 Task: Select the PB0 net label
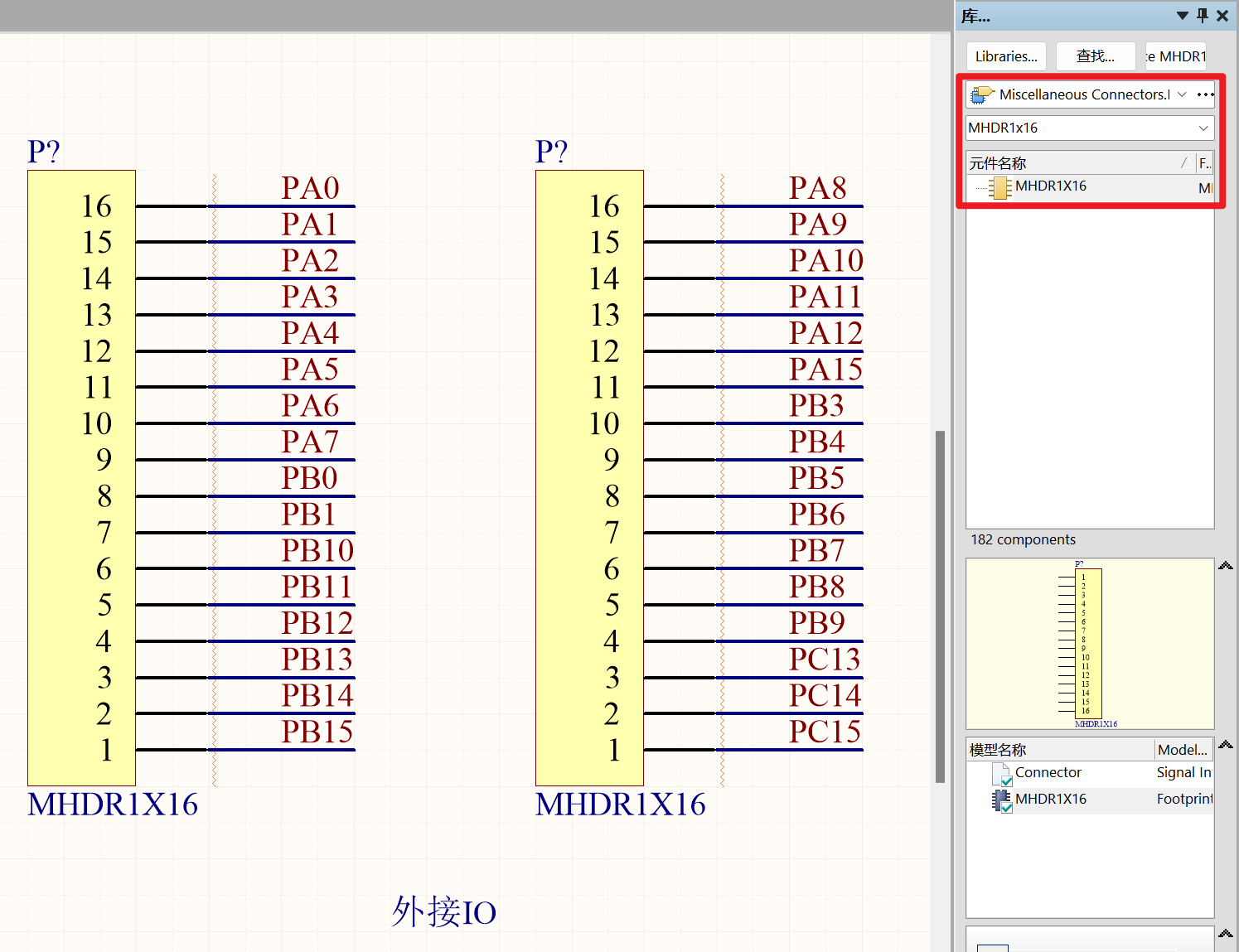(x=309, y=479)
